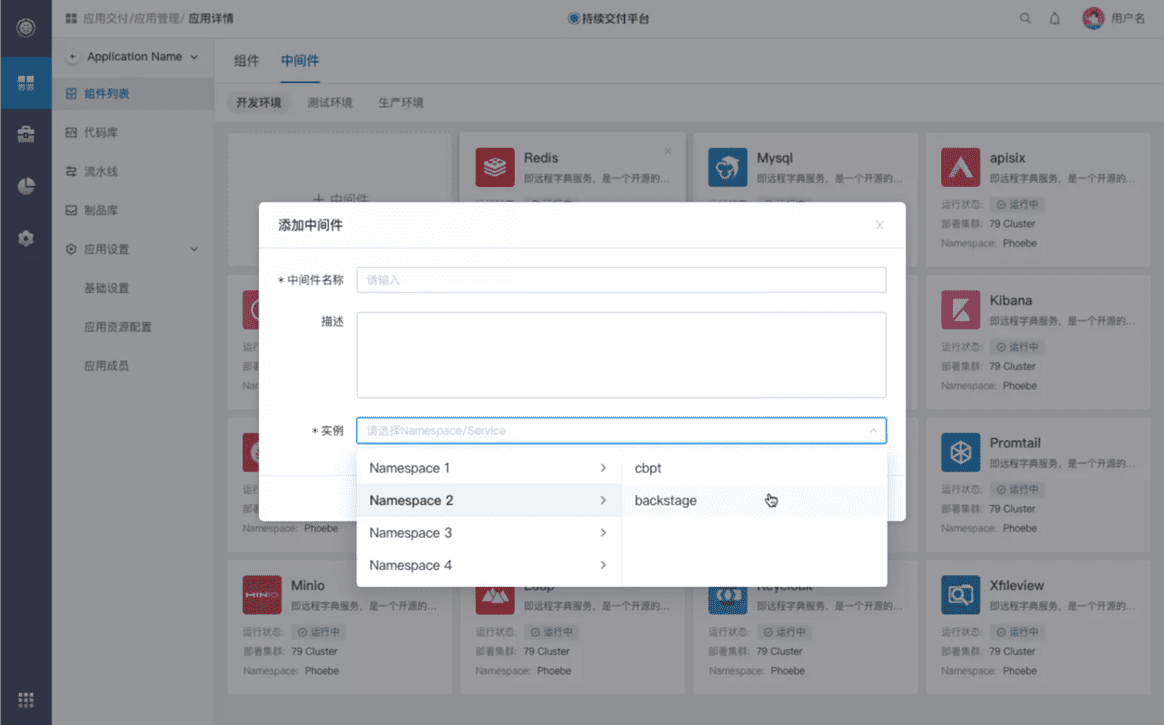Screen dimensions: 1164x725
Task: Open the briefcase icon in left rail
Action: 26,134
